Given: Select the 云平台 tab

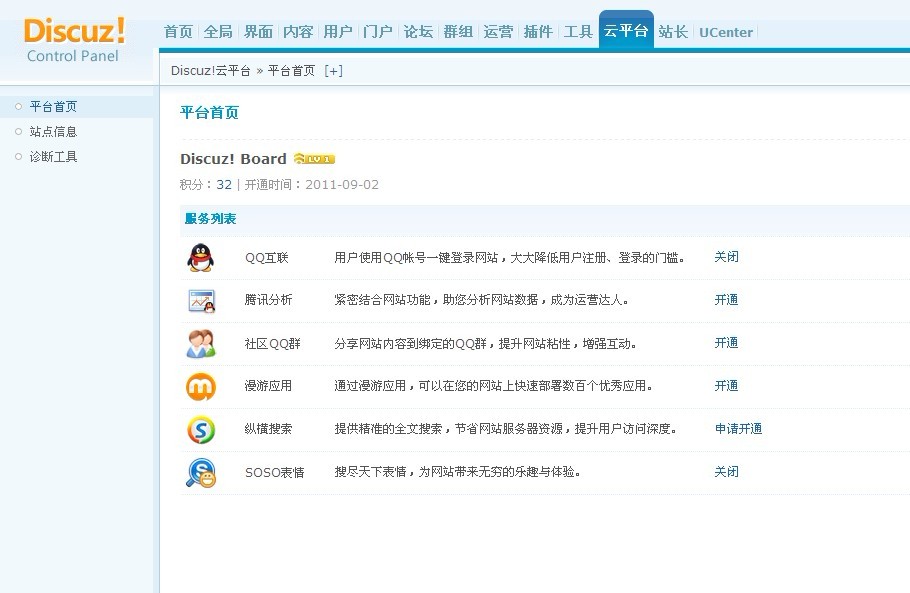Looking at the screenshot, I should click(x=626, y=30).
